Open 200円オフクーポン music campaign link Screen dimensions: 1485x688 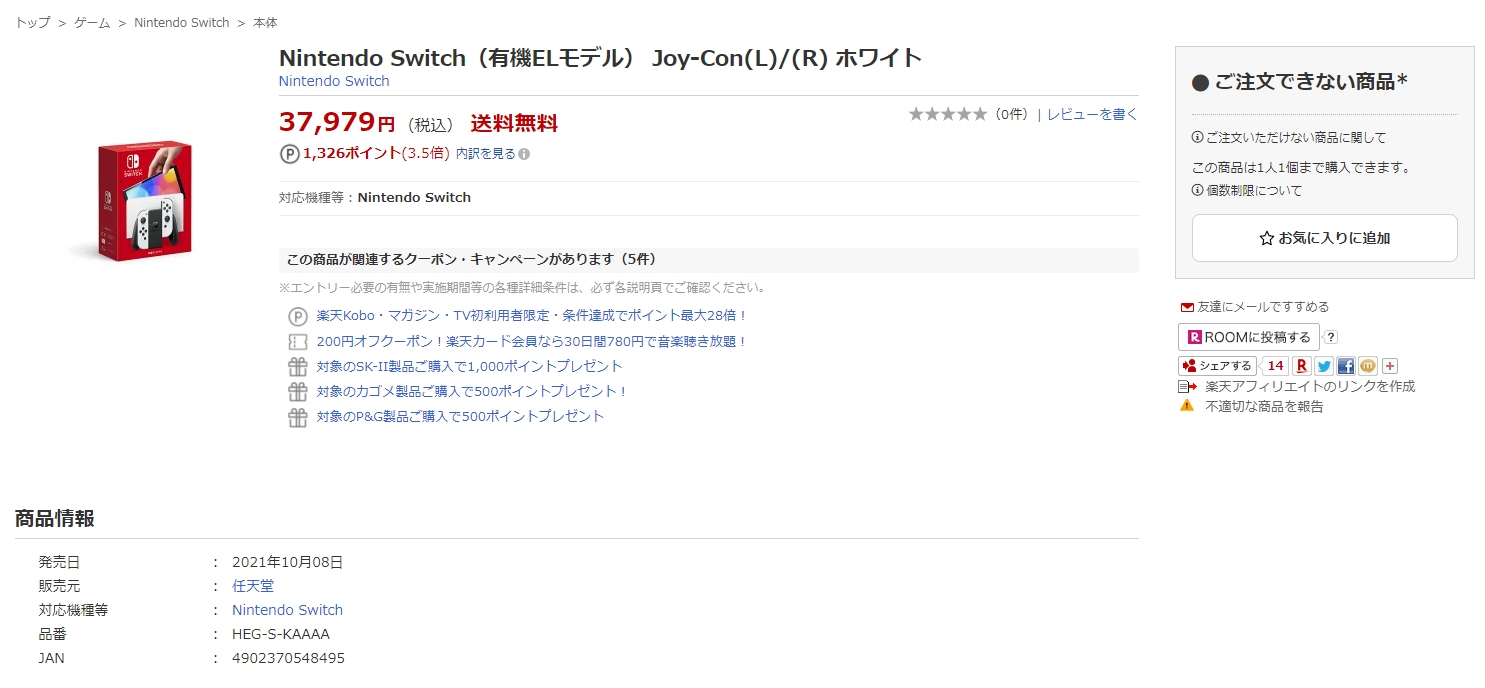point(532,341)
